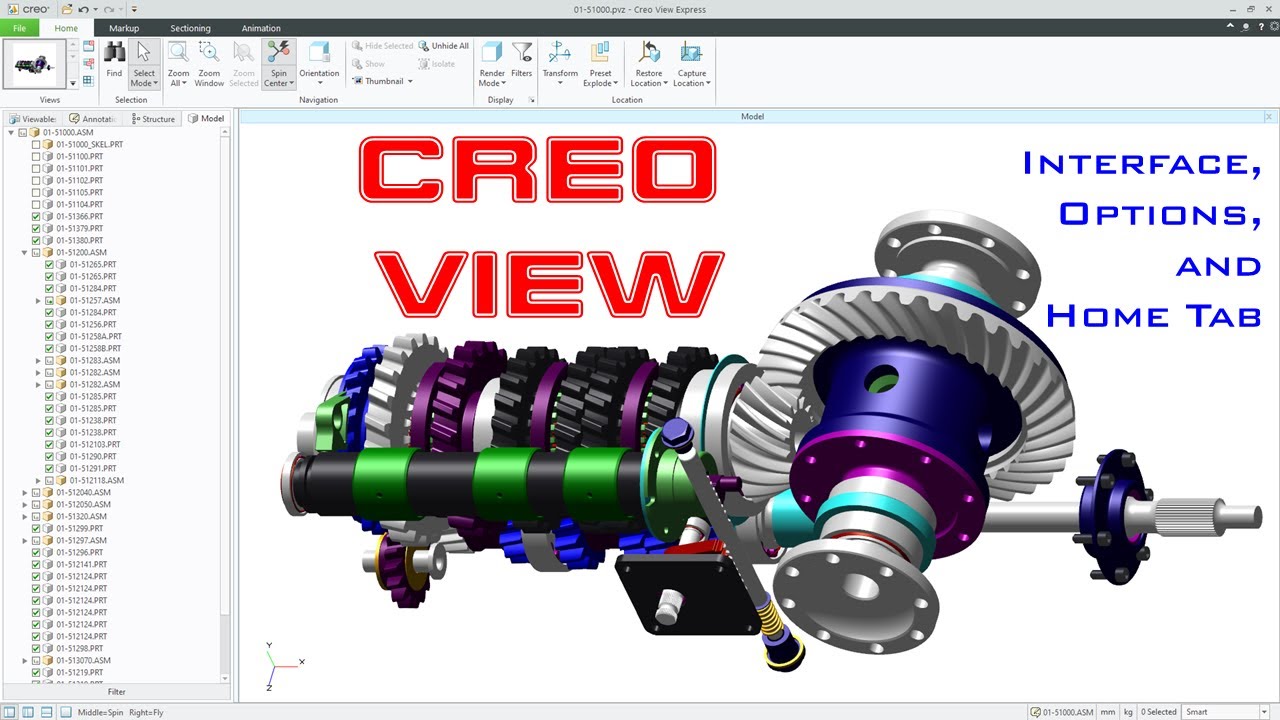This screenshot has width=1280, height=720.
Task: Click the third panel layout icon in status bar
Action: (46, 712)
